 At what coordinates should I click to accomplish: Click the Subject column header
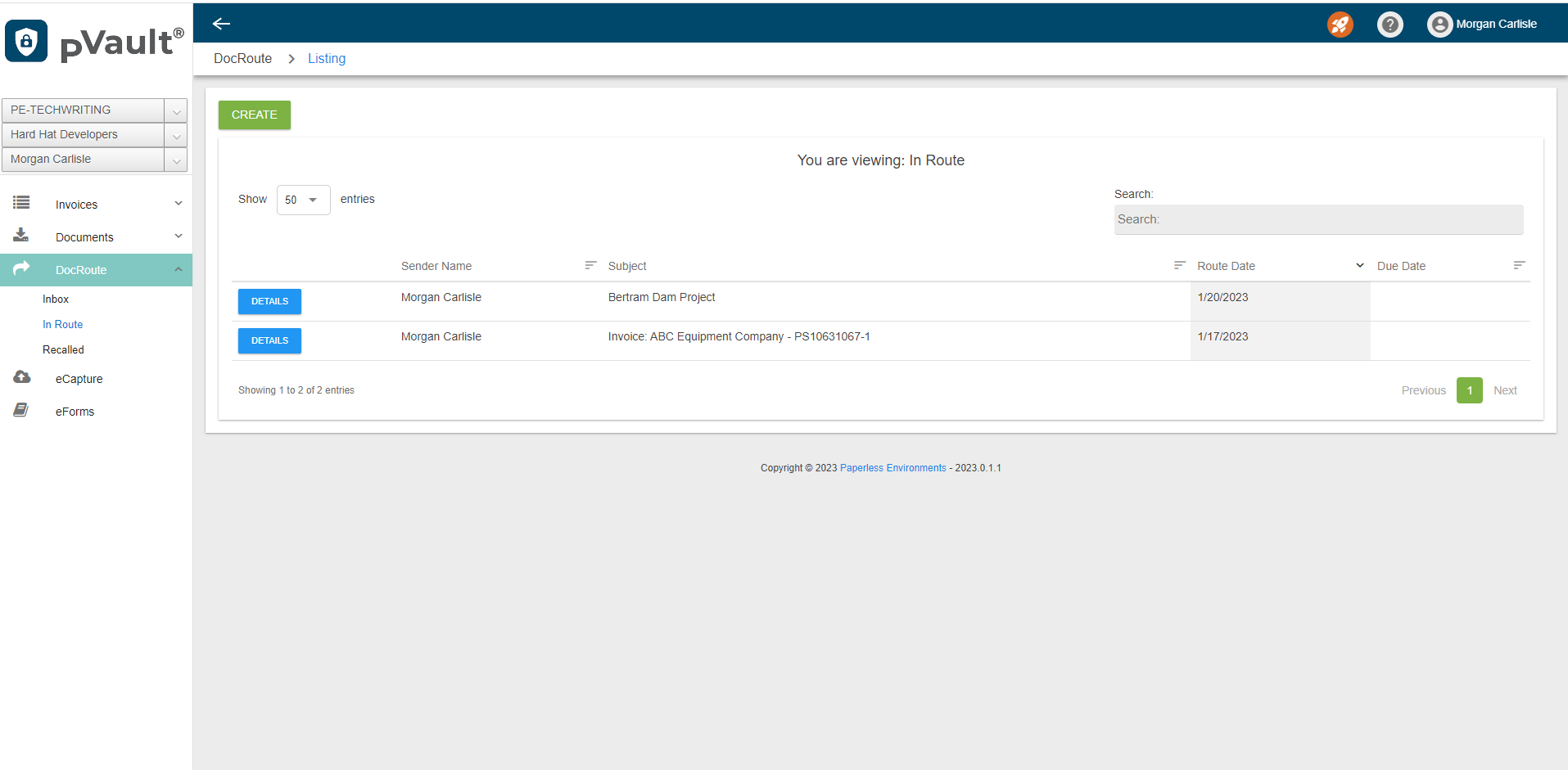(627, 266)
